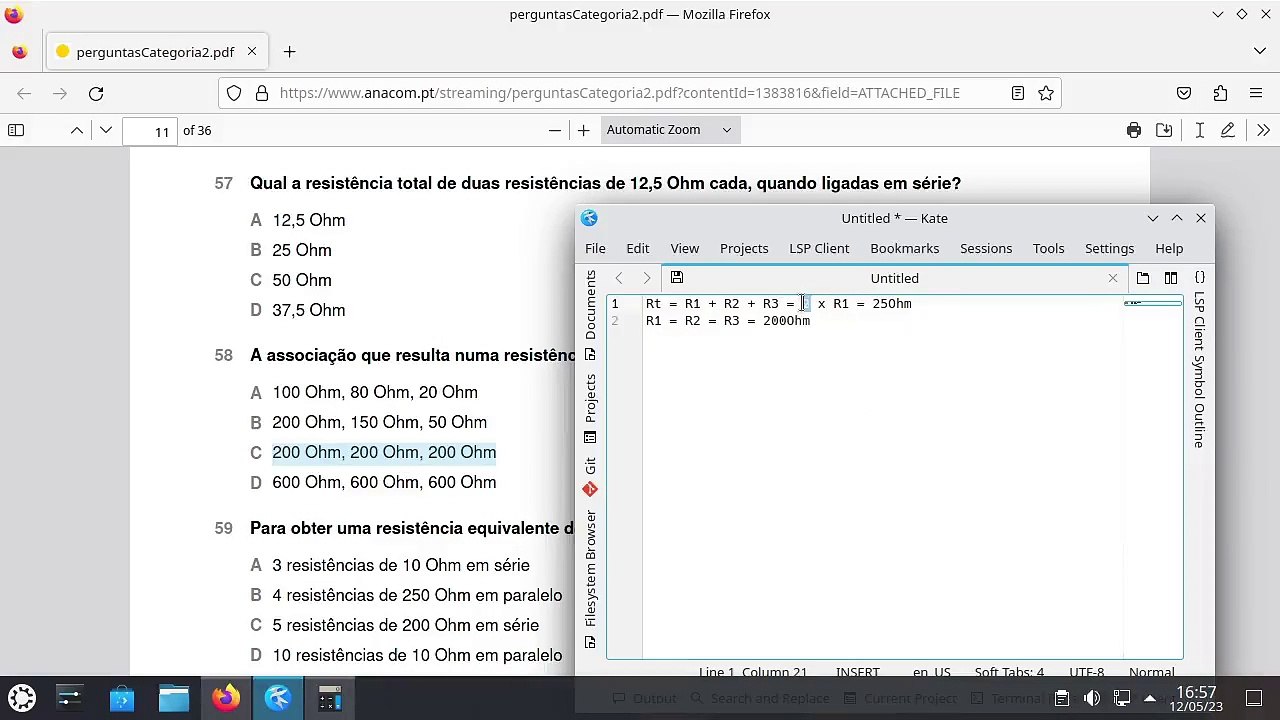The width and height of the screenshot is (1280, 720).
Task: Toggle INSERT mode in Kate status bar
Action: pyautogui.click(x=858, y=673)
